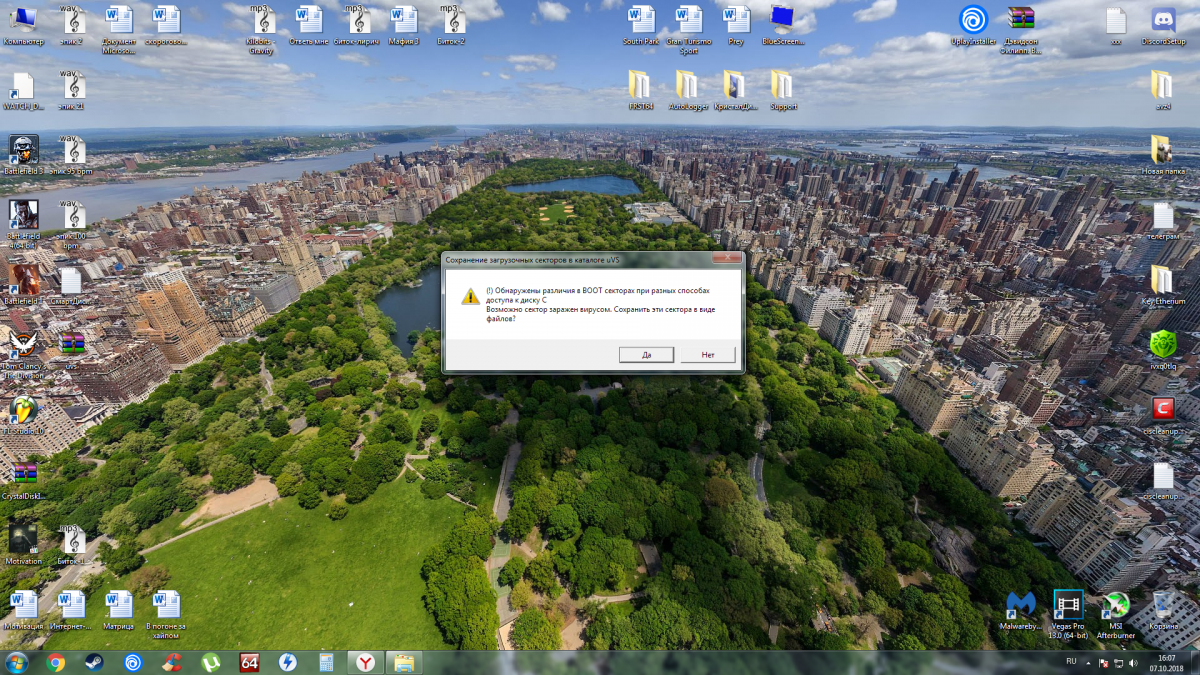
Task: Open the Биток-2 mp3 file
Action: tap(454, 26)
